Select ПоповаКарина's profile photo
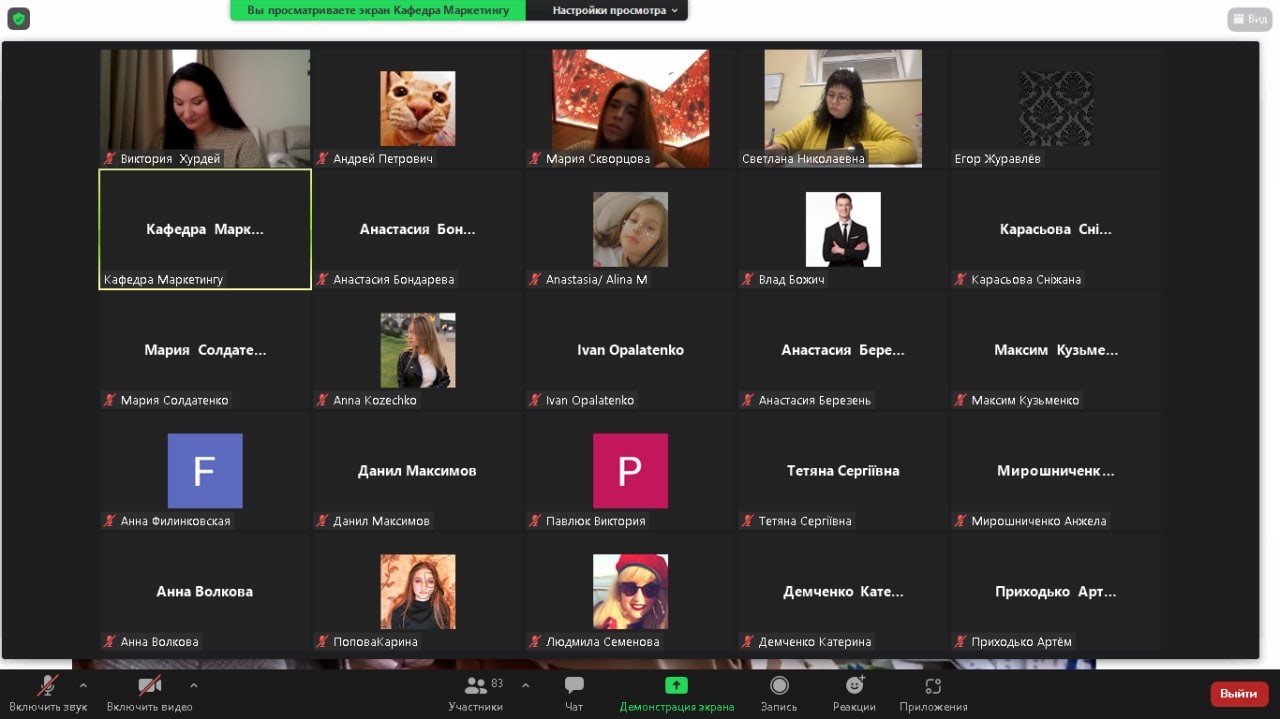 pyautogui.click(x=417, y=592)
